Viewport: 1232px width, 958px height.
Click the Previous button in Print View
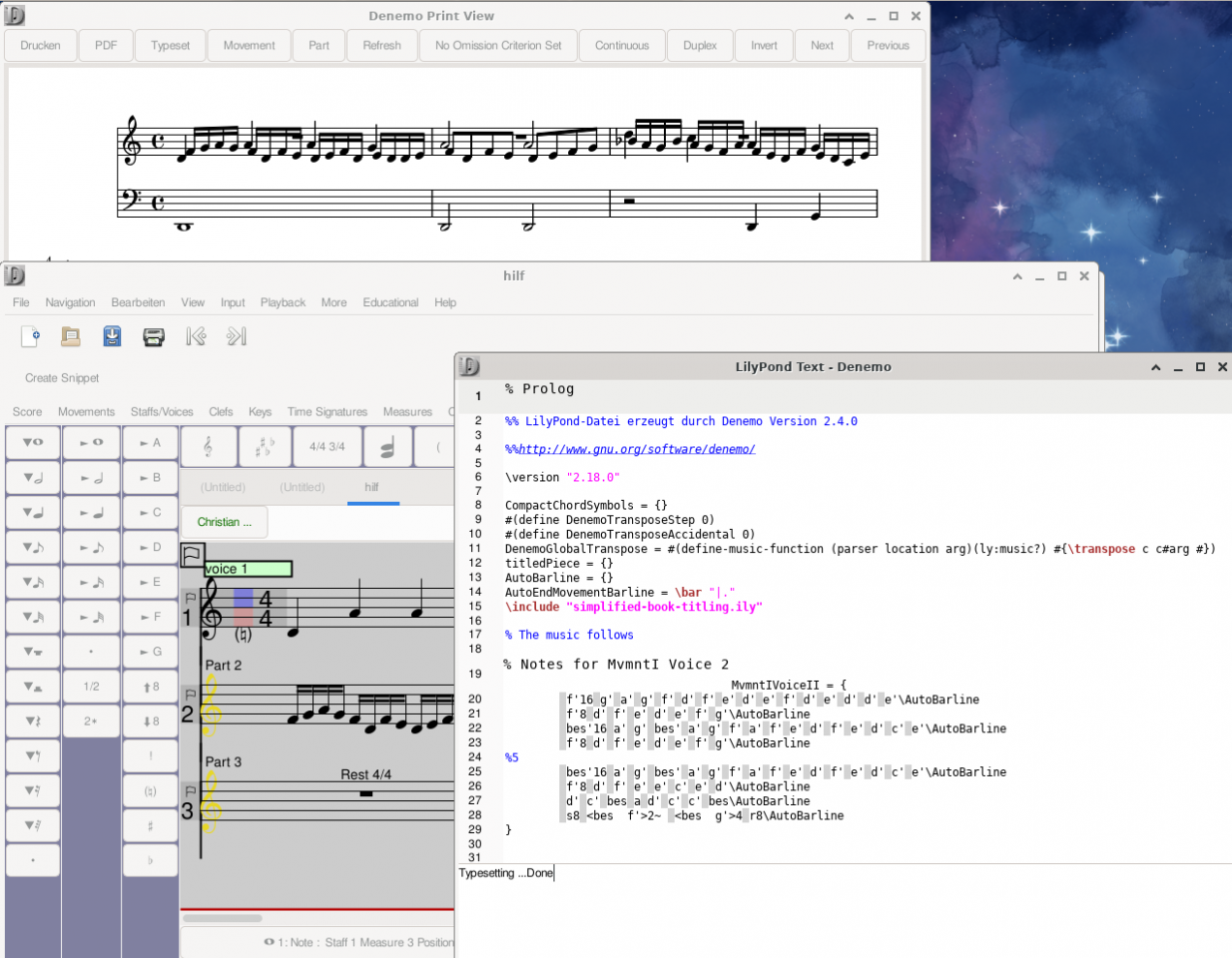click(889, 46)
